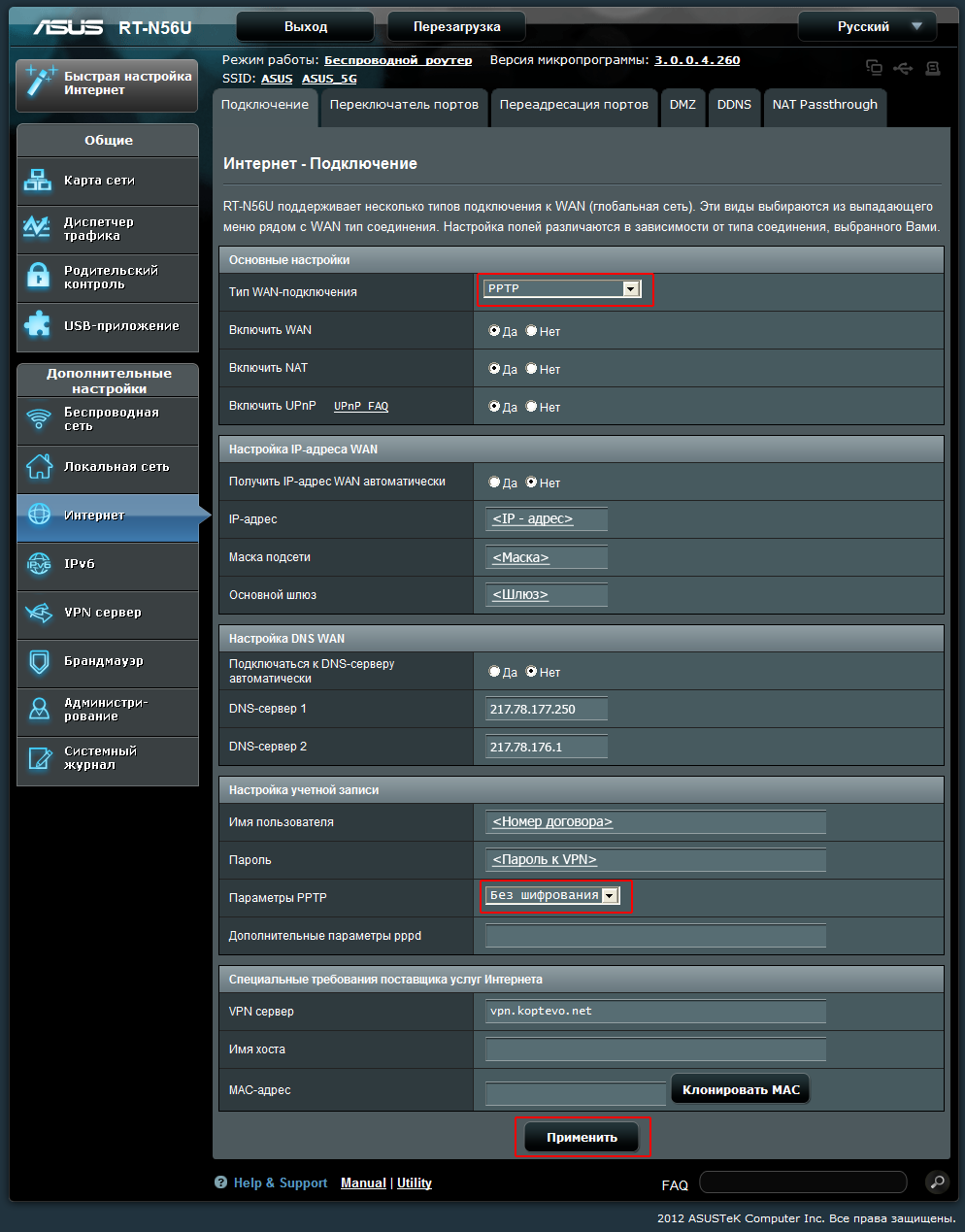Click the FAQ search magnifier icon
Image resolution: width=965 pixels, height=1232 pixels.
pyautogui.click(x=937, y=1182)
